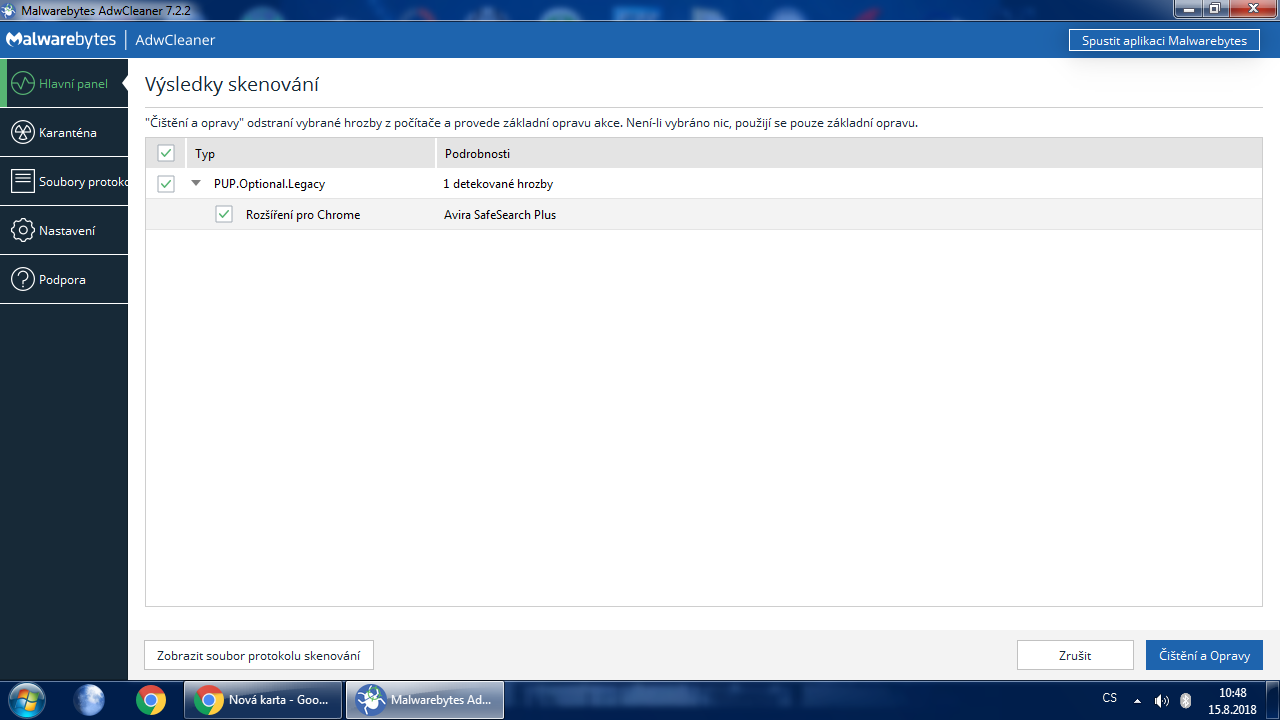
Task: Open the Podpora support section
Action: [64, 280]
